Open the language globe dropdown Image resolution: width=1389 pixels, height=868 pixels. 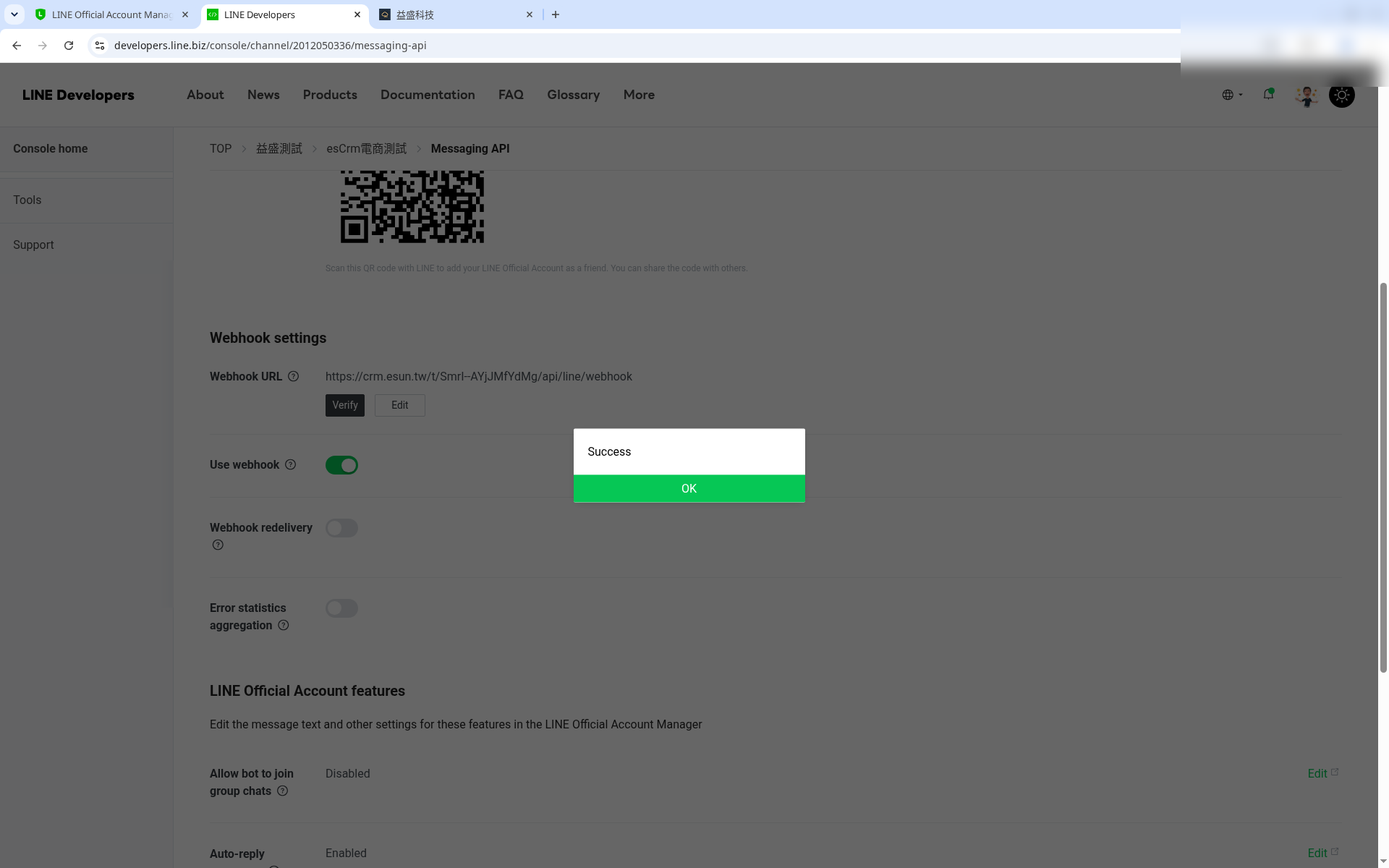point(1232,95)
